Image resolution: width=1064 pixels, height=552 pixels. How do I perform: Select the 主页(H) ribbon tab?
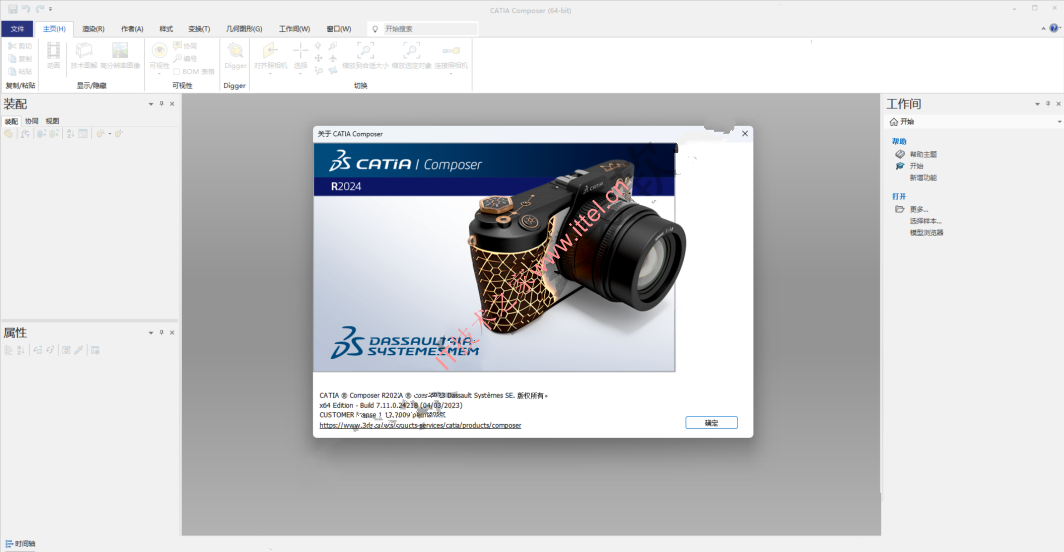click(54, 29)
